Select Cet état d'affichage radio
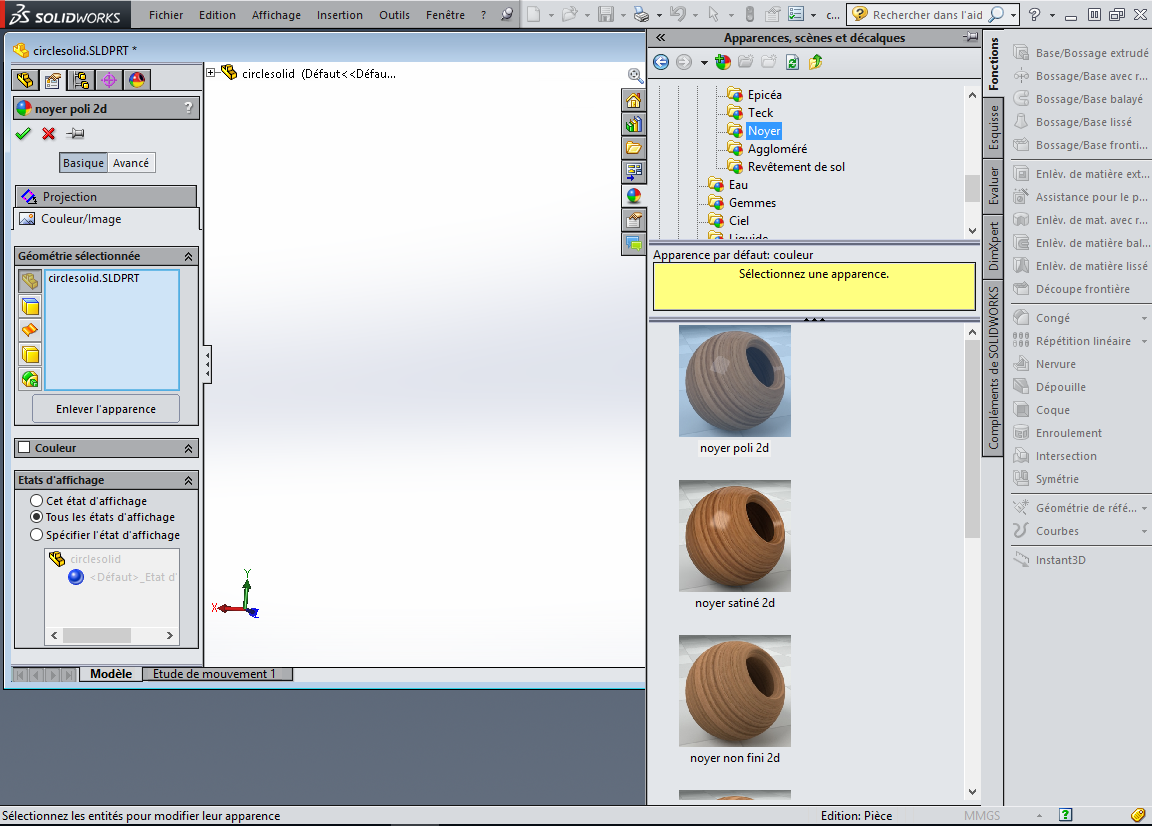The image size is (1152, 826). point(36,500)
